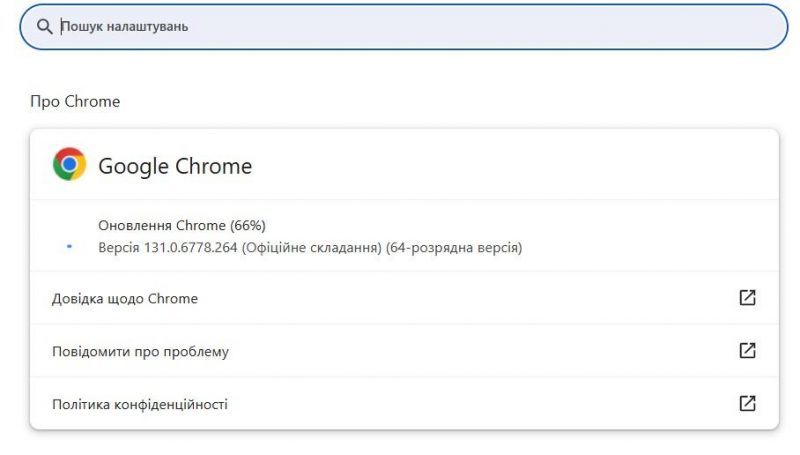
Task: Click the Офіційне складання build text
Action: coord(312,247)
